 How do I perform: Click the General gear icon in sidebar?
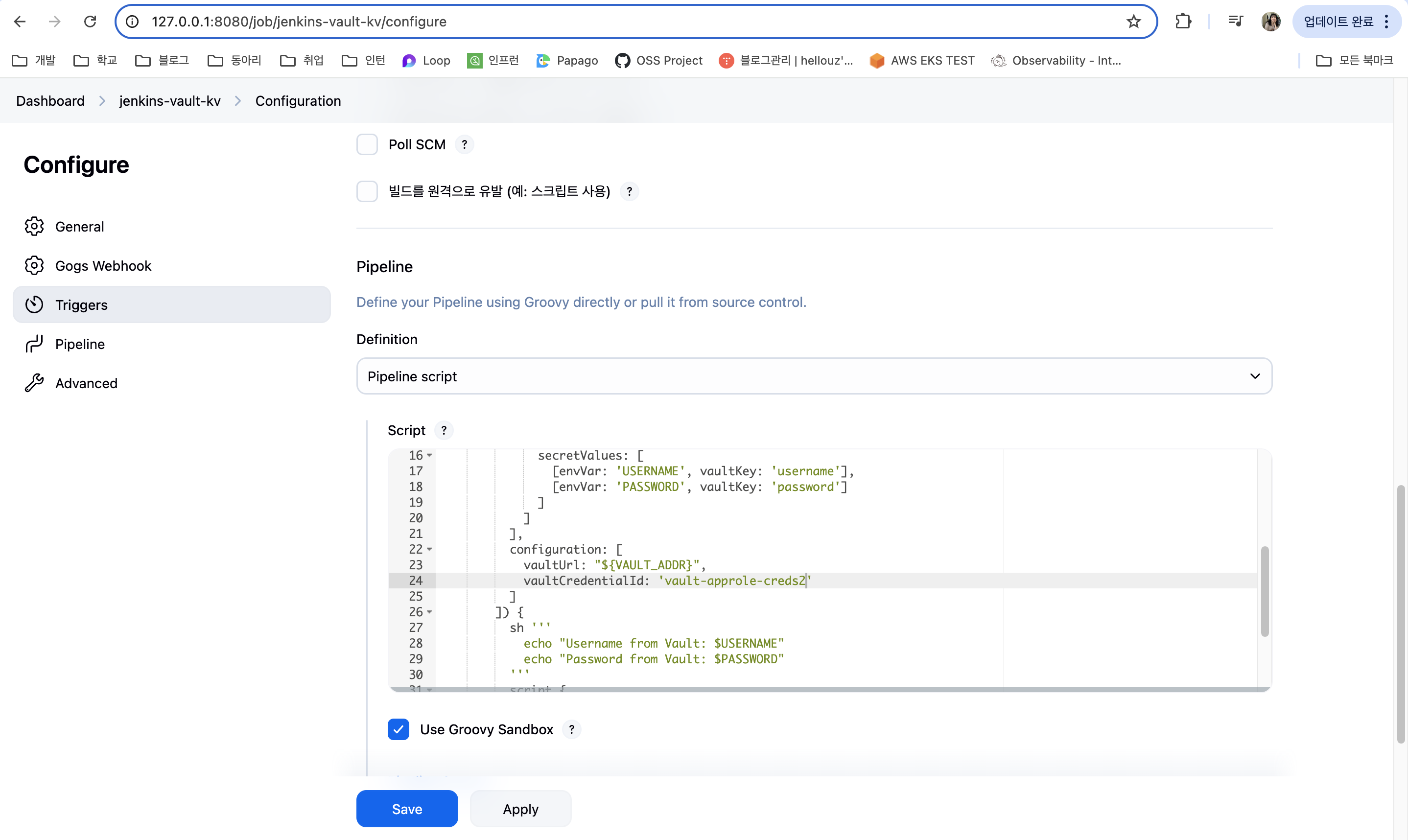(34, 227)
